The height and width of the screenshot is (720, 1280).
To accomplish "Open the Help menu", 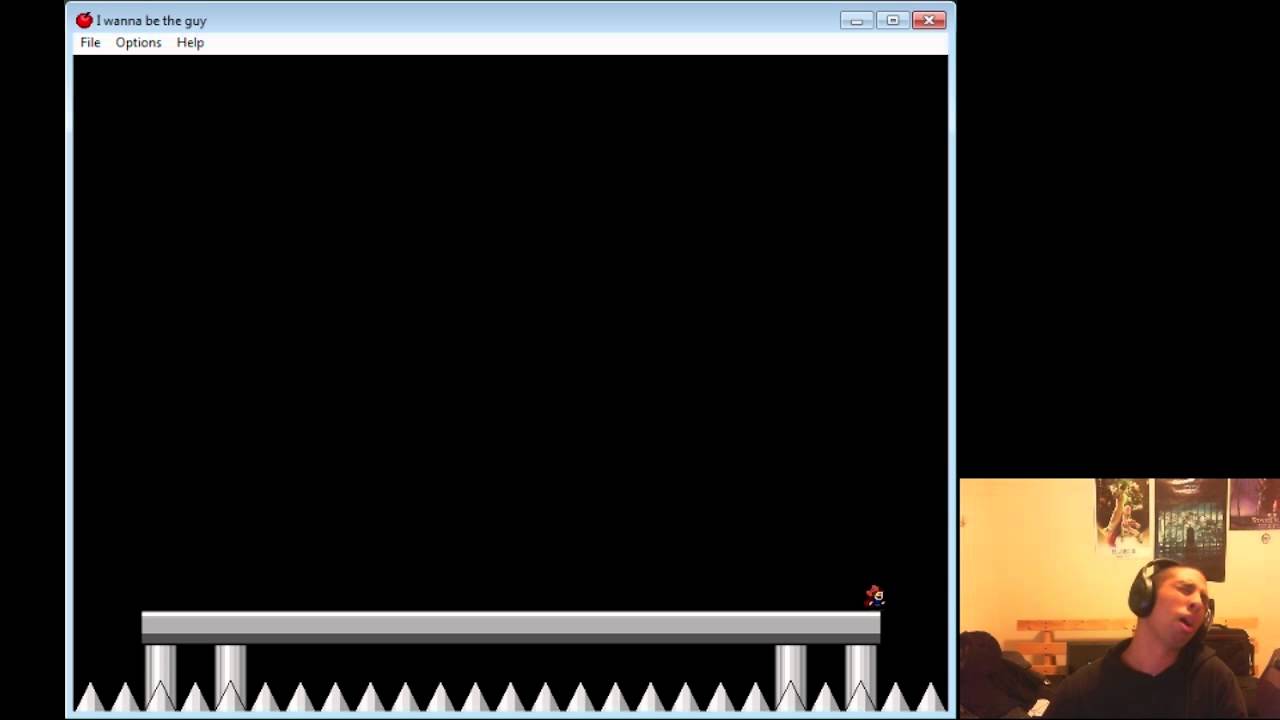I will [x=190, y=42].
